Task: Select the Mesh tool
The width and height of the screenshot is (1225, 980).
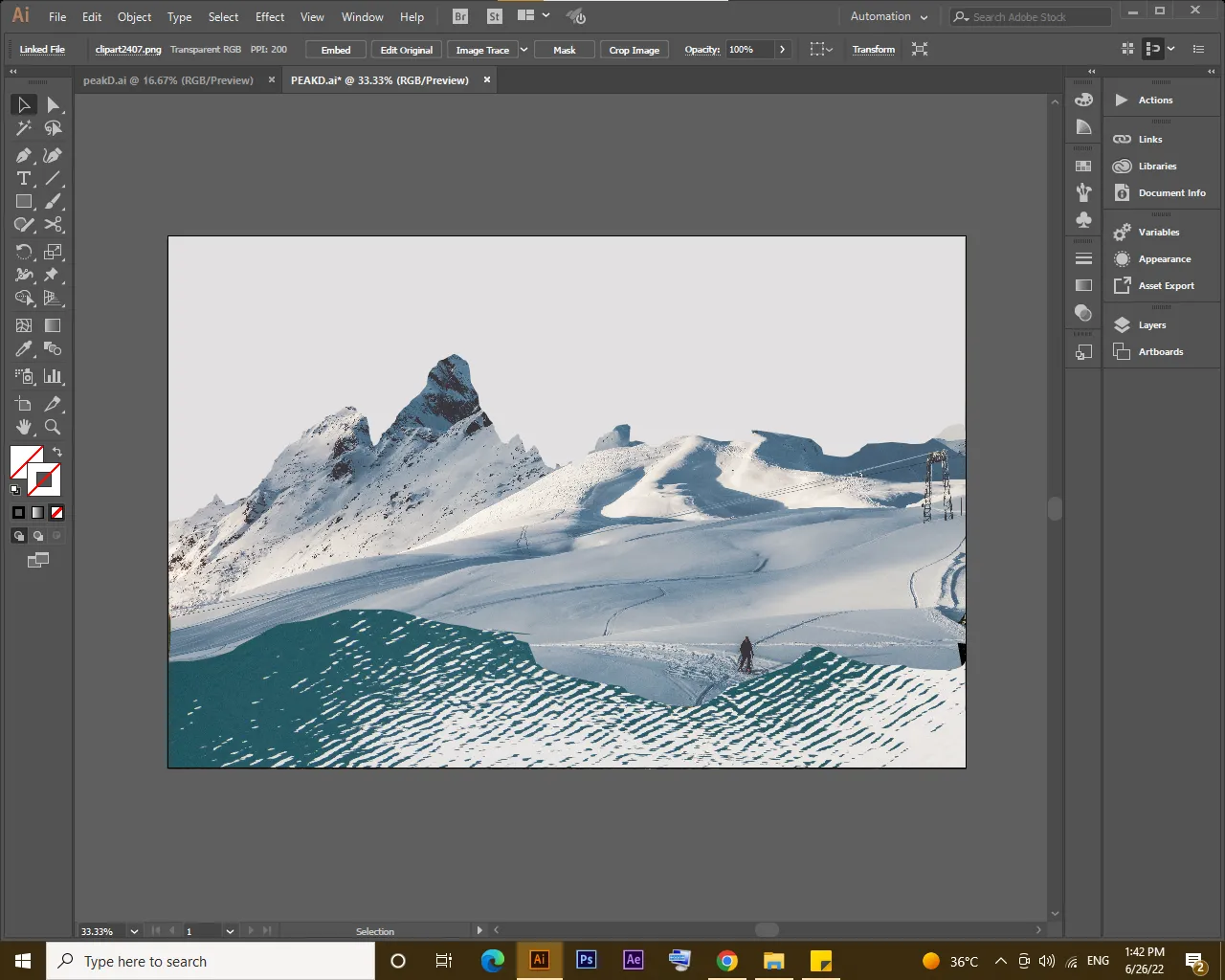Action: [x=24, y=325]
